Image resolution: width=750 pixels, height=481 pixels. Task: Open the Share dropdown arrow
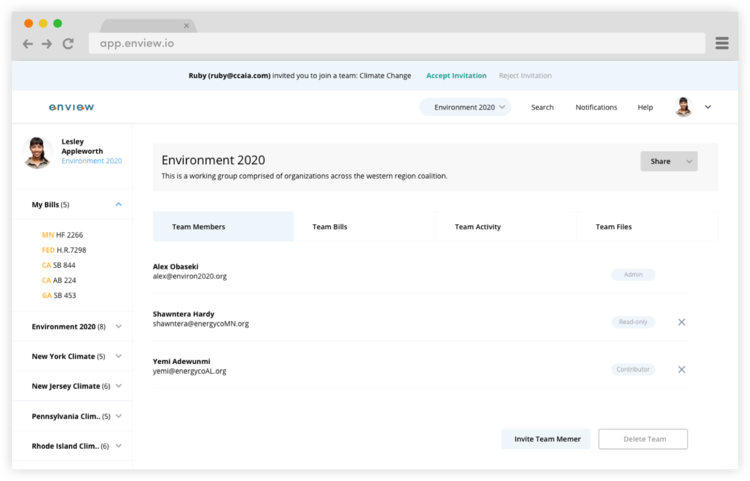coord(688,161)
